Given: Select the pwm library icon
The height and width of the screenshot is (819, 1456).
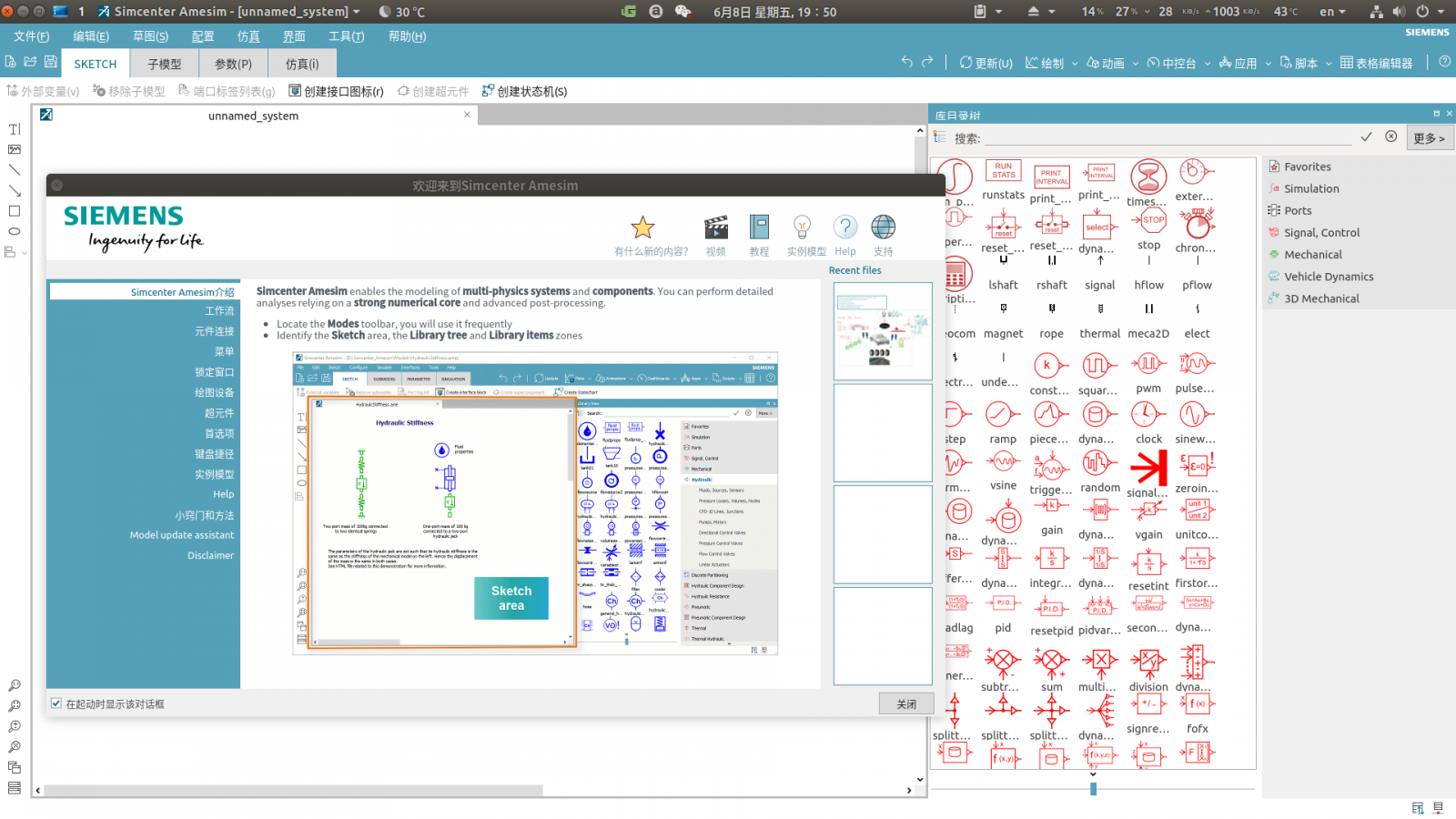Looking at the screenshot, I should pos(1148,366).
